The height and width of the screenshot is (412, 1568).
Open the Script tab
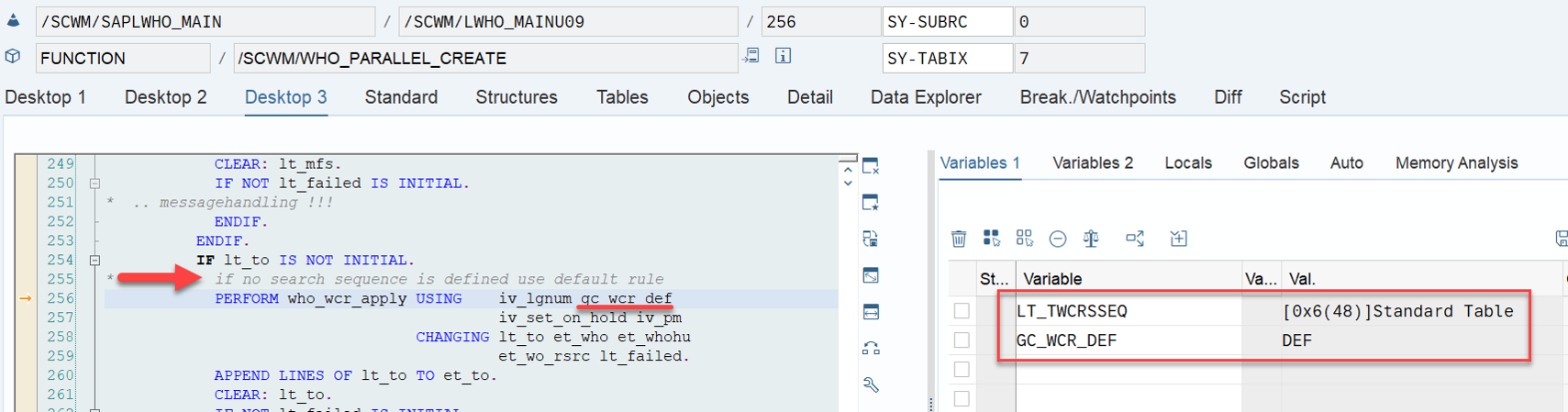tap(1303, 97)
